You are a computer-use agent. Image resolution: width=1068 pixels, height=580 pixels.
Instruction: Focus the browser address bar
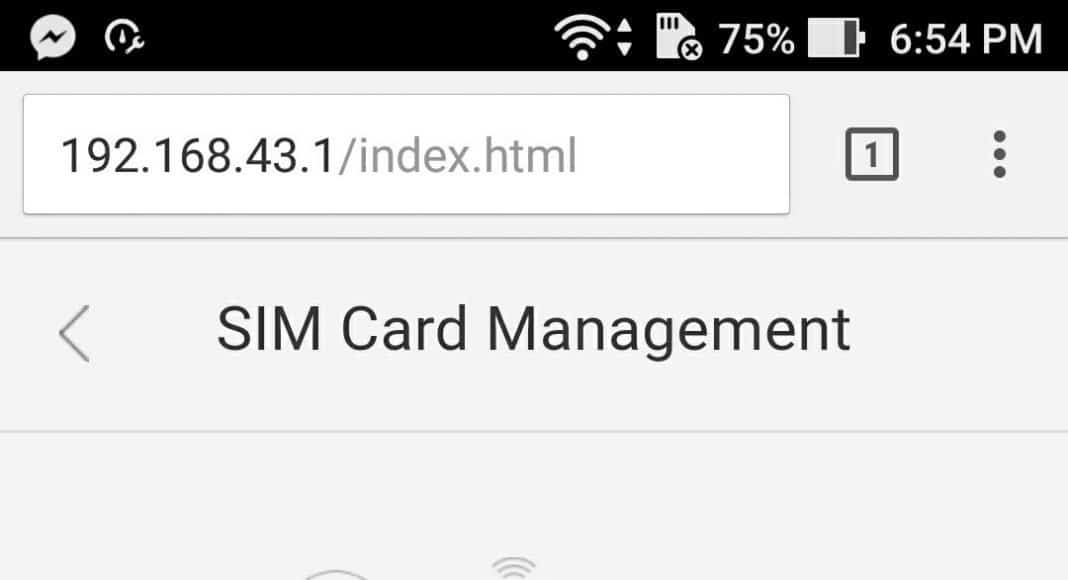click(x=407, y=155)
